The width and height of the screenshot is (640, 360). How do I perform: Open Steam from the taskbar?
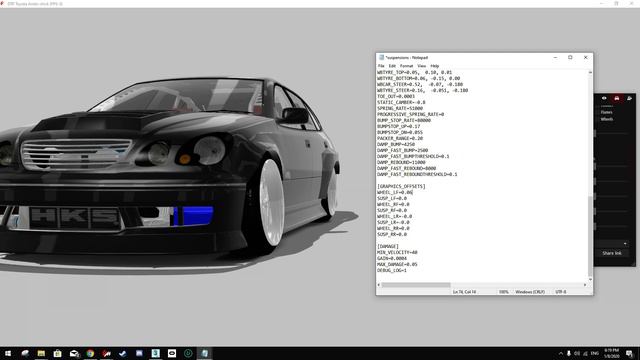pos(122,353)
